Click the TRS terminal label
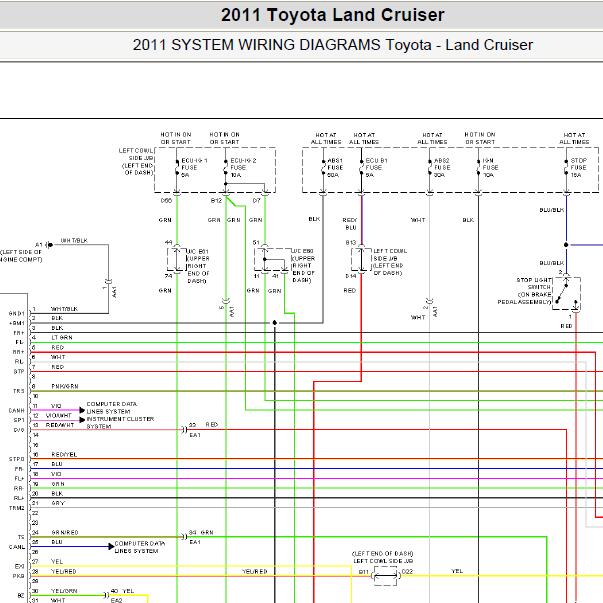Screen dimensions: 603x603 pos(18,391)
